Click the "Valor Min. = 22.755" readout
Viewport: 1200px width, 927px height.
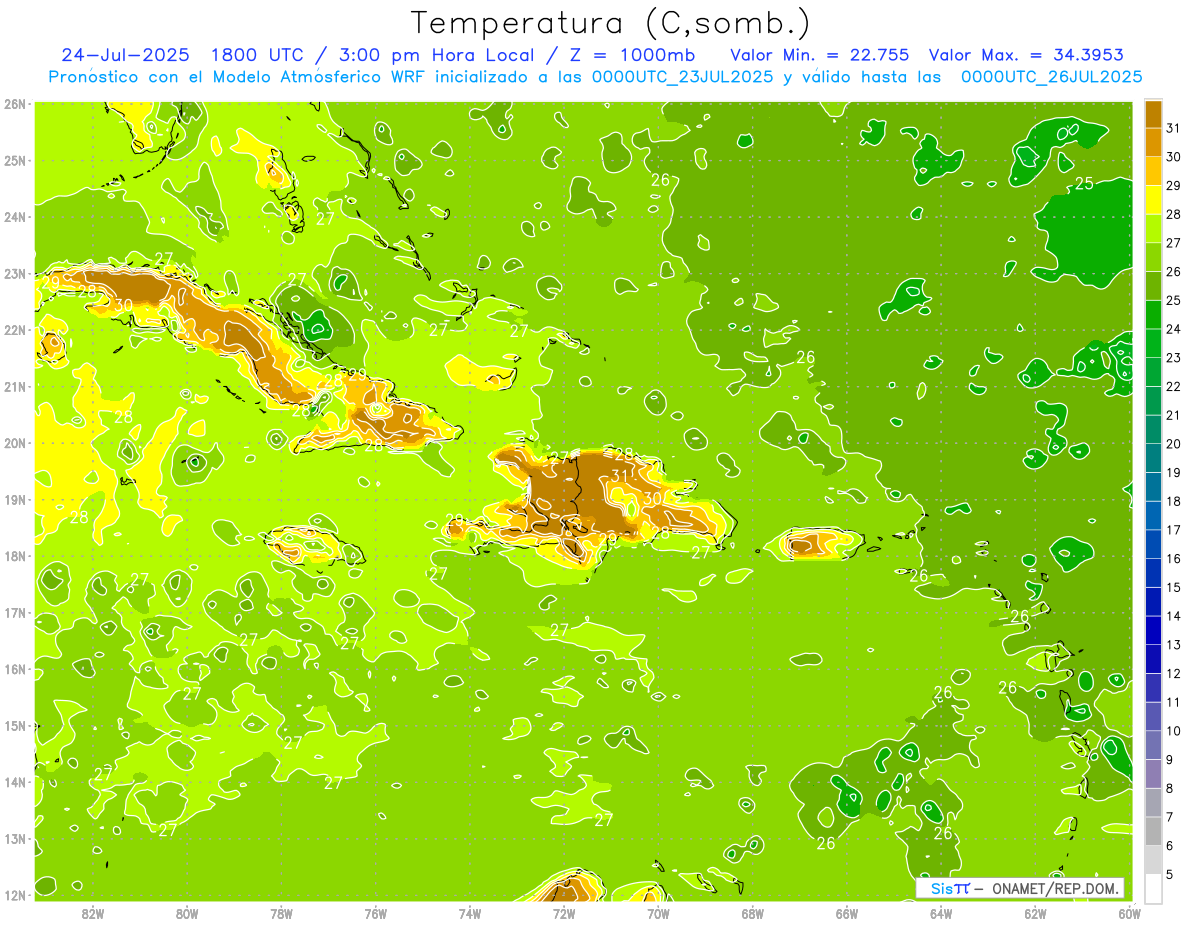click(x=819, y=55)
